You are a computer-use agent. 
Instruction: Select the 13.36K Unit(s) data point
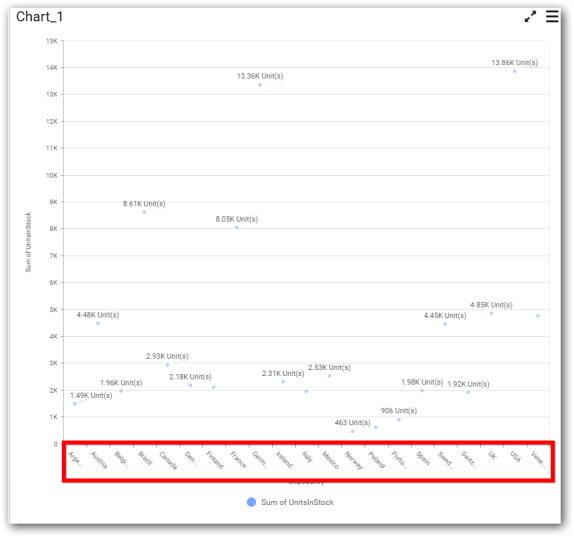pos(260,85)
